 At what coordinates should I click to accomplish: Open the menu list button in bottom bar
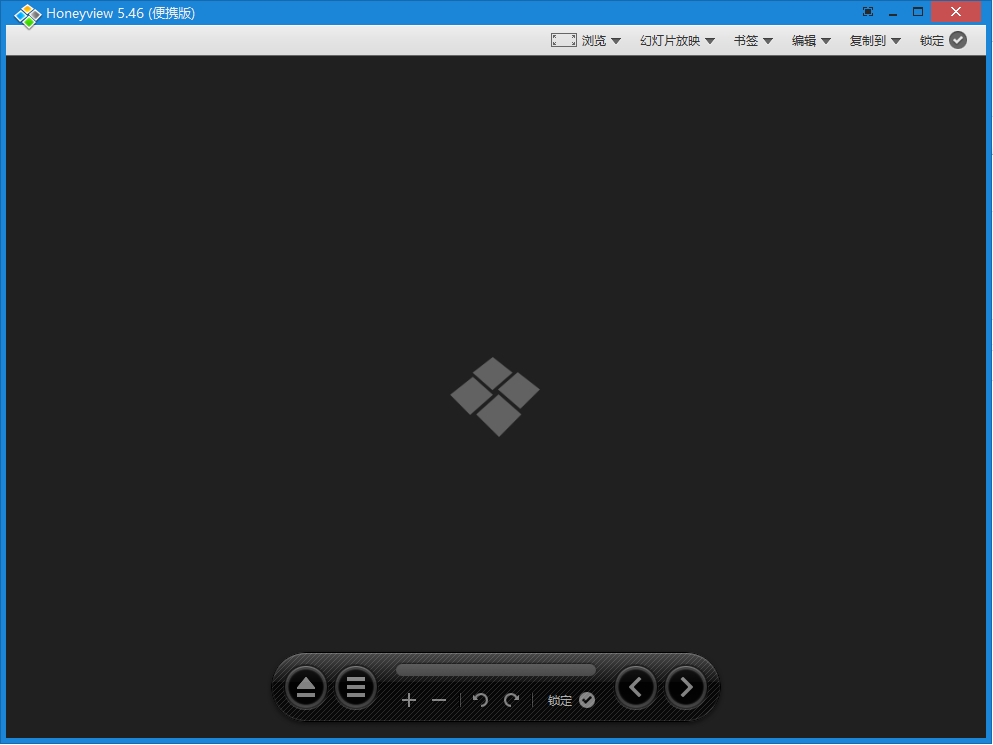click(x=355, y=687)
